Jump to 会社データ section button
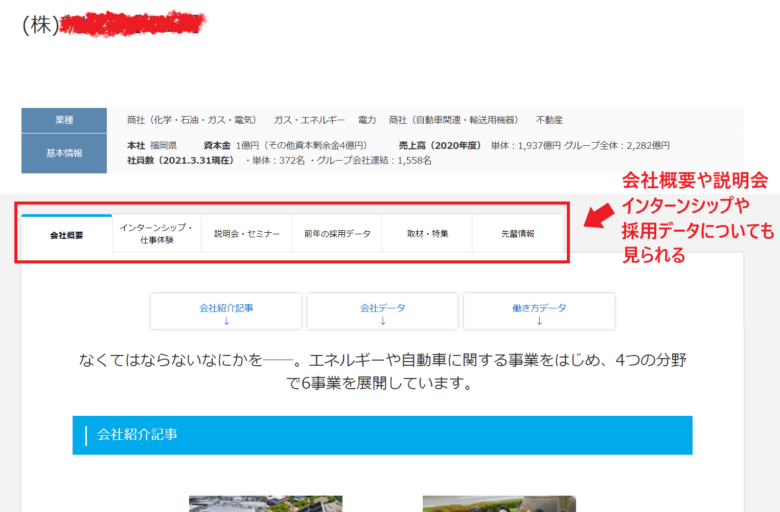780x512 pixels. click(383, 311)
